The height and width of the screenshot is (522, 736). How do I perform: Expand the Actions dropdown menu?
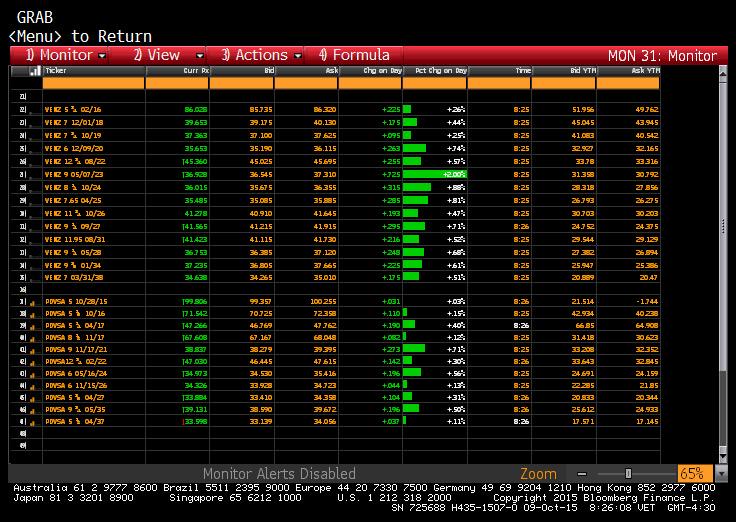coord(261,55)
